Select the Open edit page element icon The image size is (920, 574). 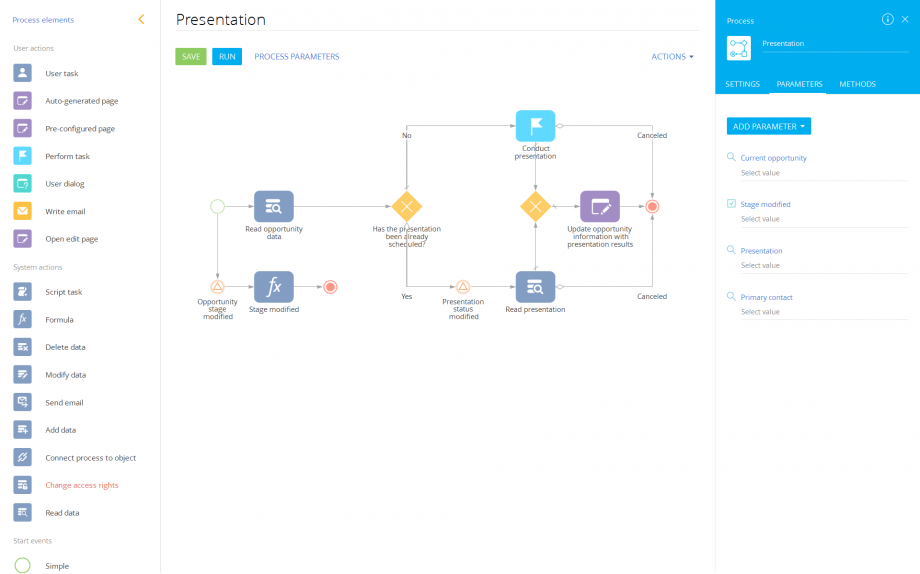pyautogui.click(x=22, y=238)
